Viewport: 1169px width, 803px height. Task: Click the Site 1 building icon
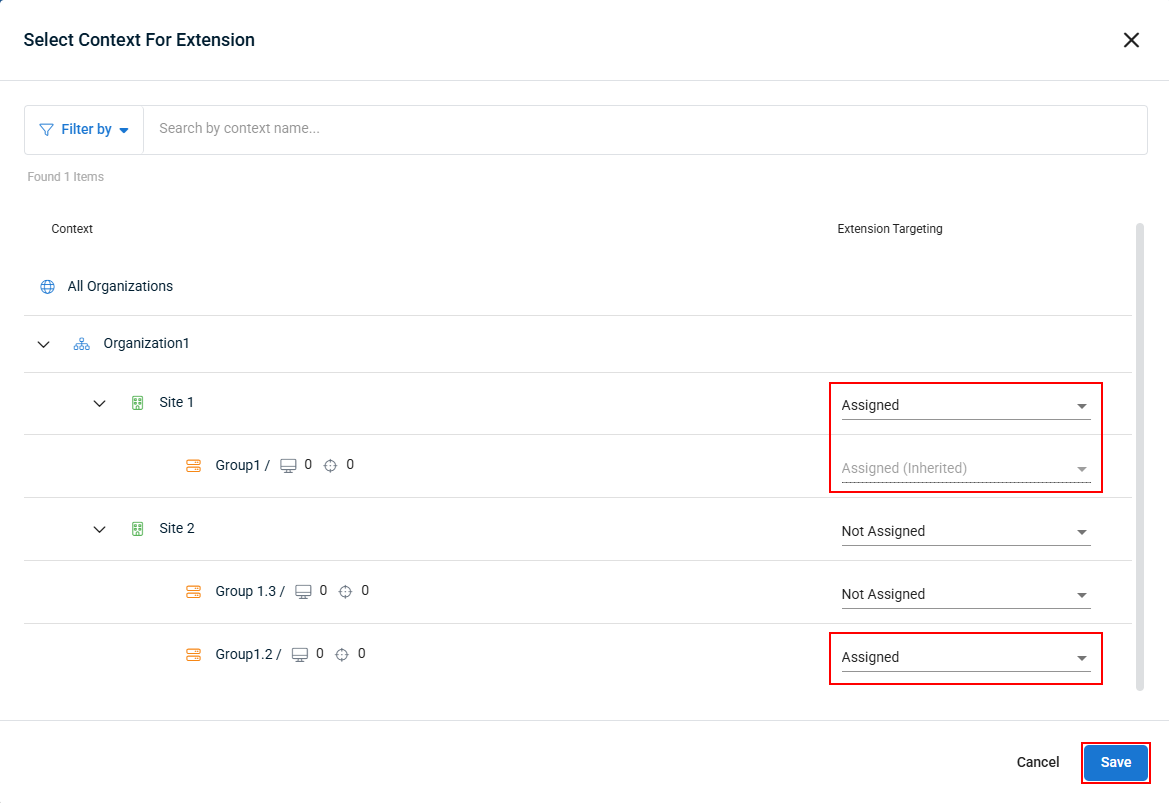click(137, 403)
